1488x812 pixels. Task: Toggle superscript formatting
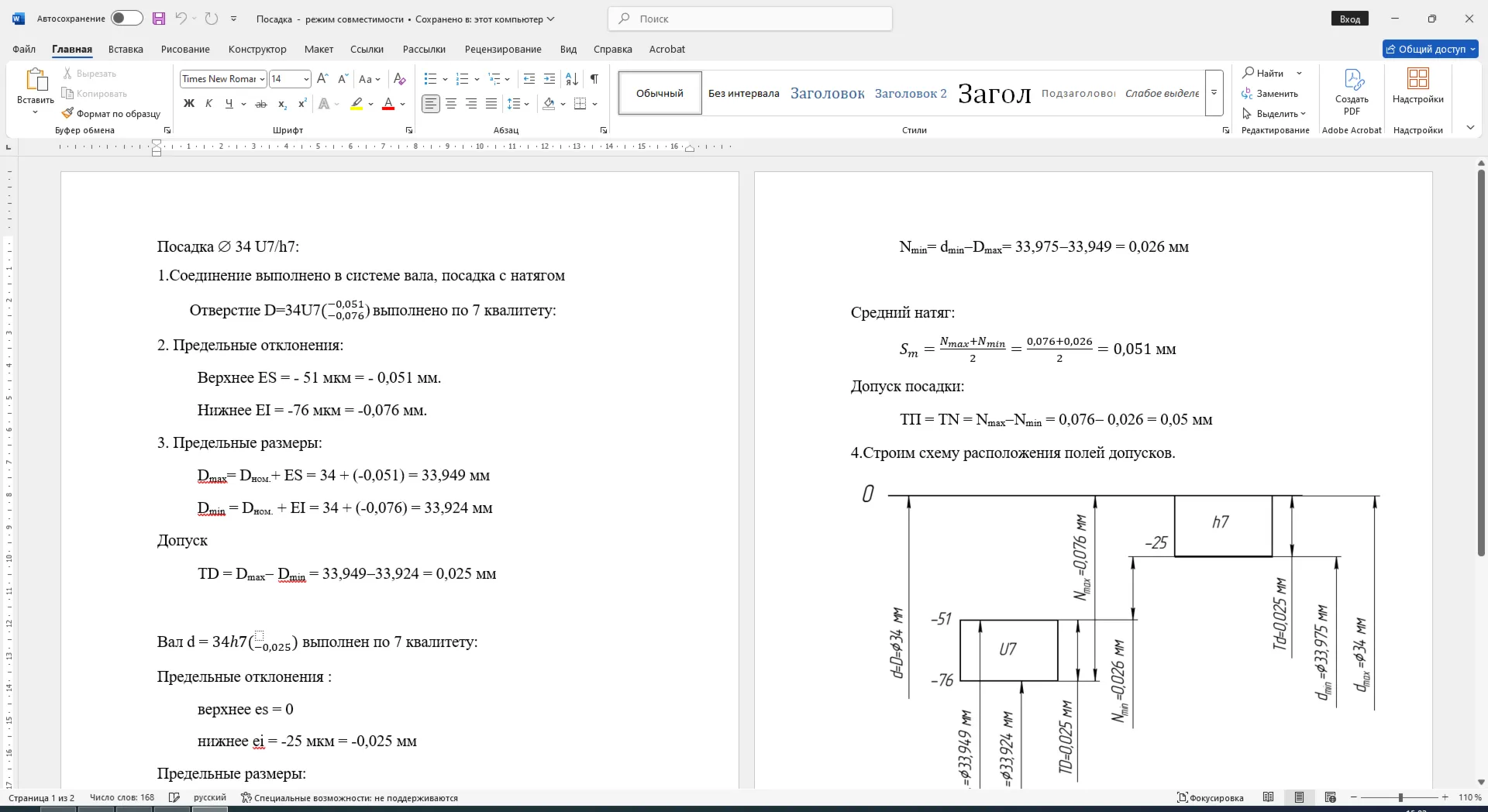(x=302, y=104)
